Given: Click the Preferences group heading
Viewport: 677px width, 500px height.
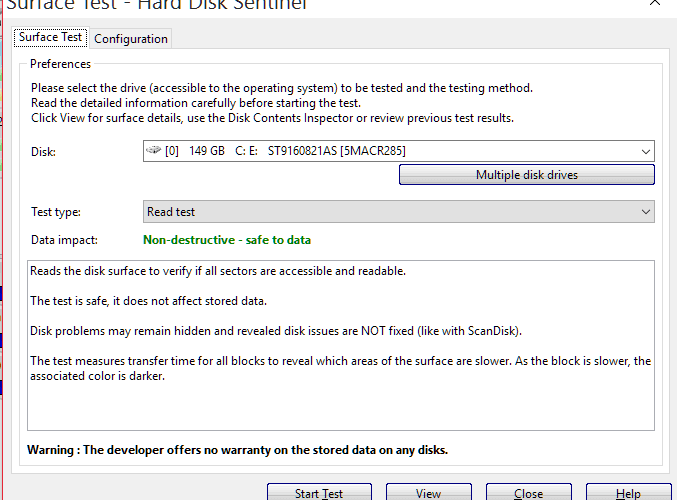Looking at the screenshot, I should pos(60,64).
